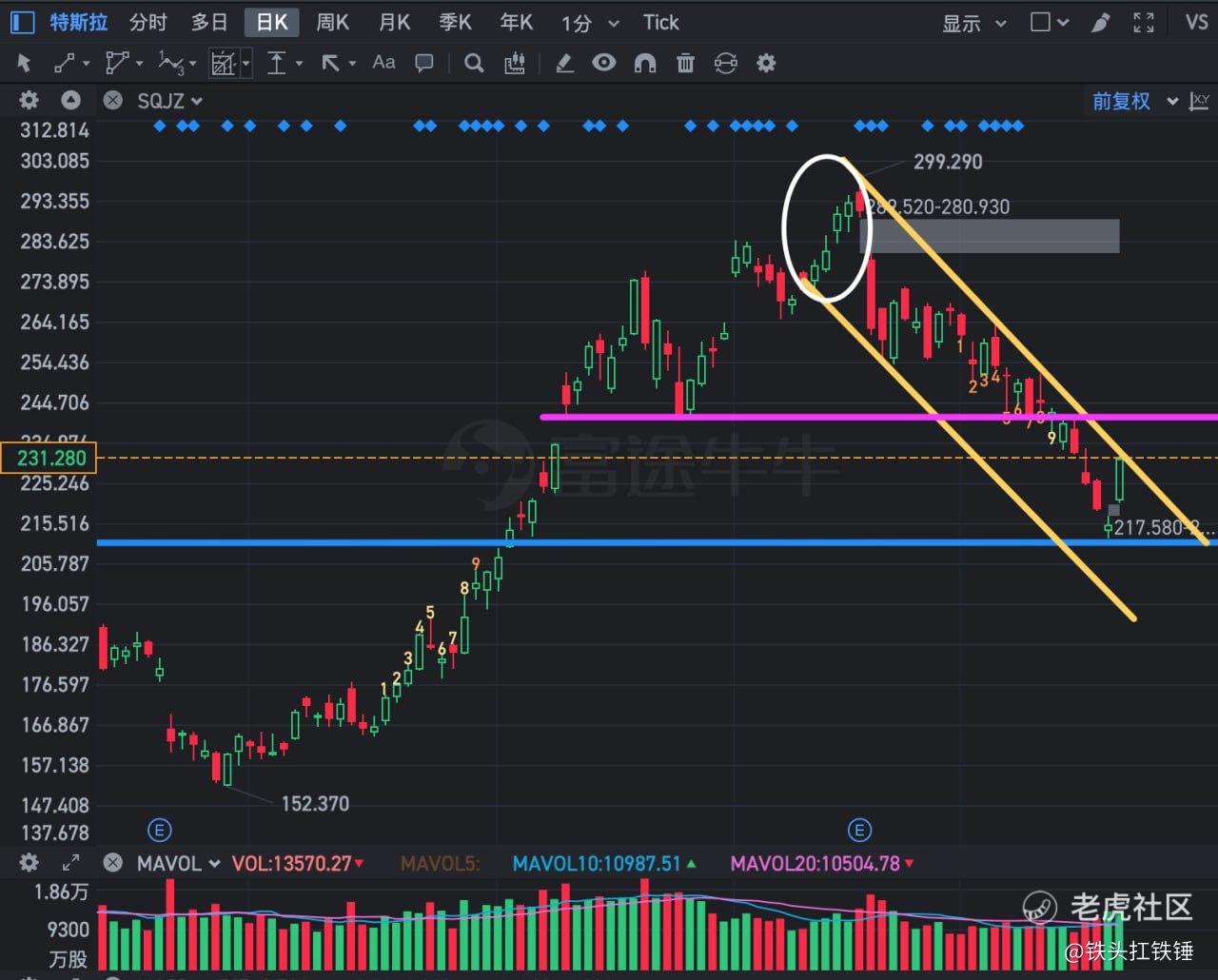Open the candlestick chart style tool
Viewport: 1218px width, 980px height.
coord(515,64)
